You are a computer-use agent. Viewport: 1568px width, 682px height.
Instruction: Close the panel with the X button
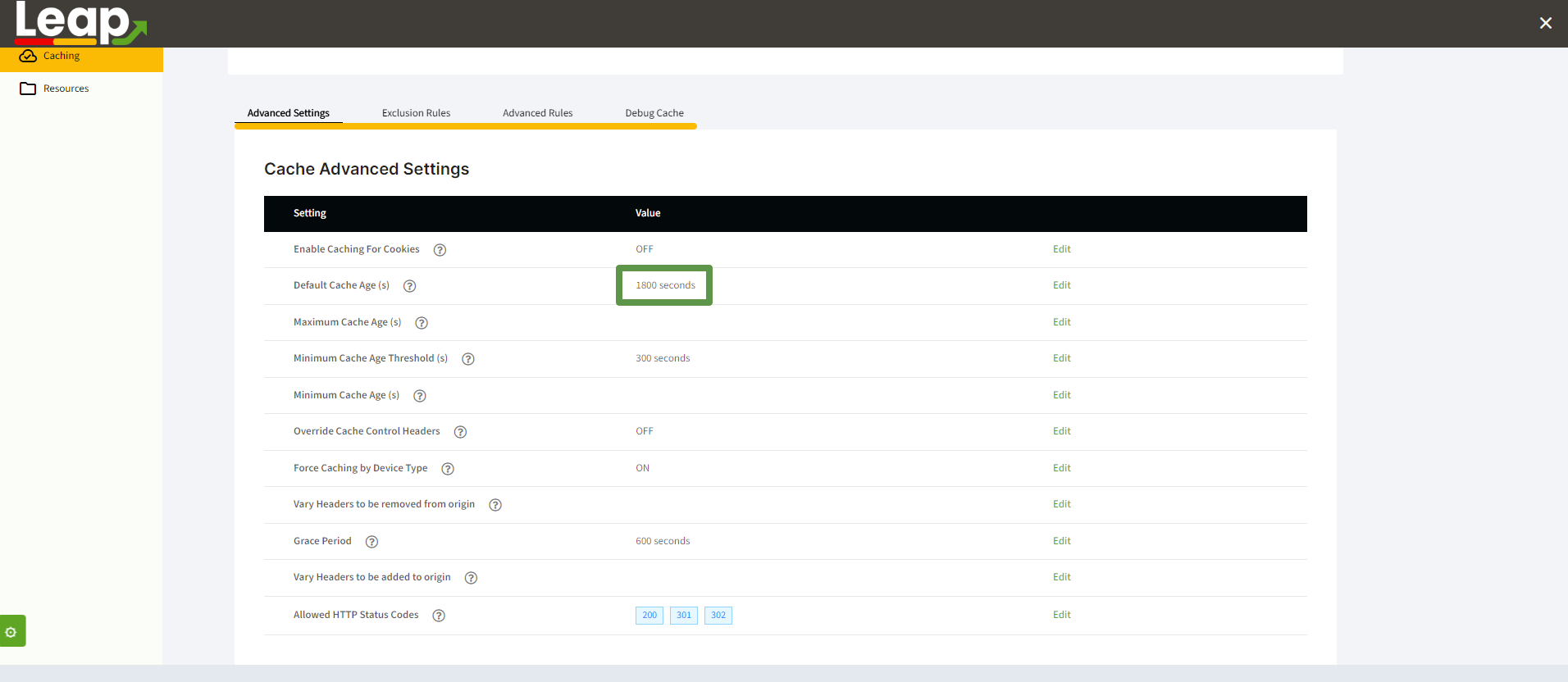point(1545,23)
